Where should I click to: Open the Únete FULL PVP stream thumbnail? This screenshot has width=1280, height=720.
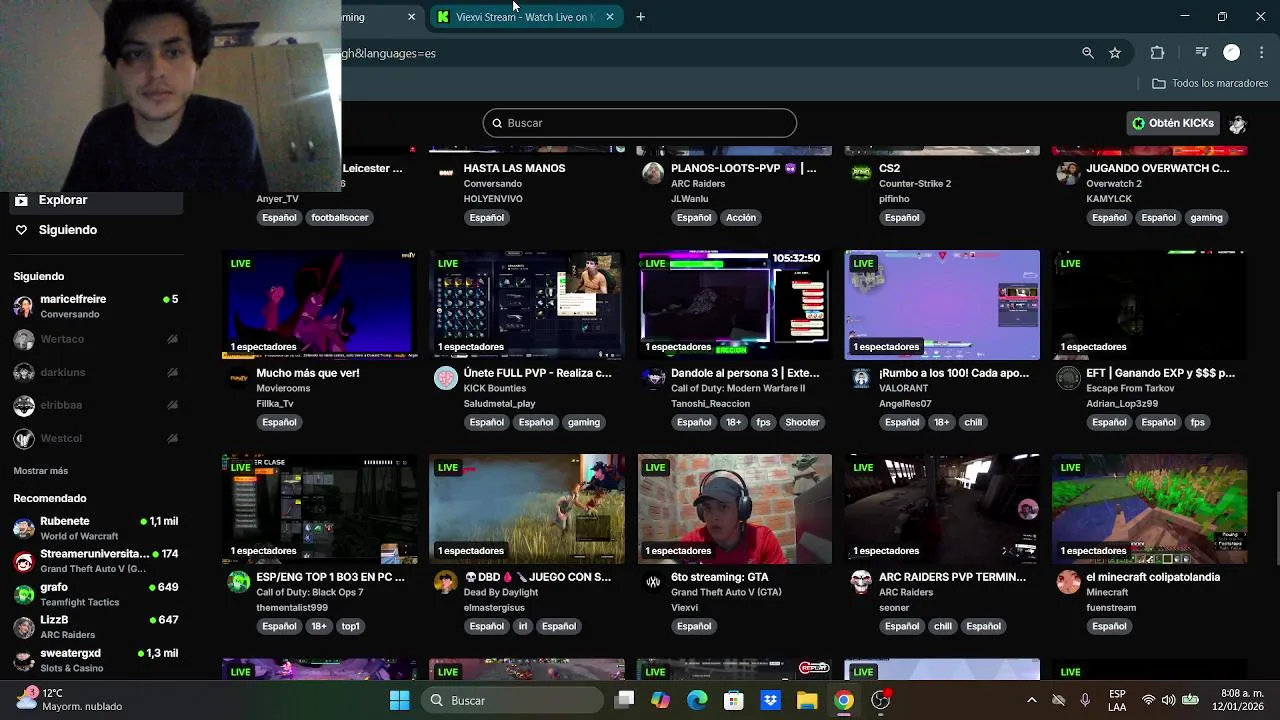point(527,305)
